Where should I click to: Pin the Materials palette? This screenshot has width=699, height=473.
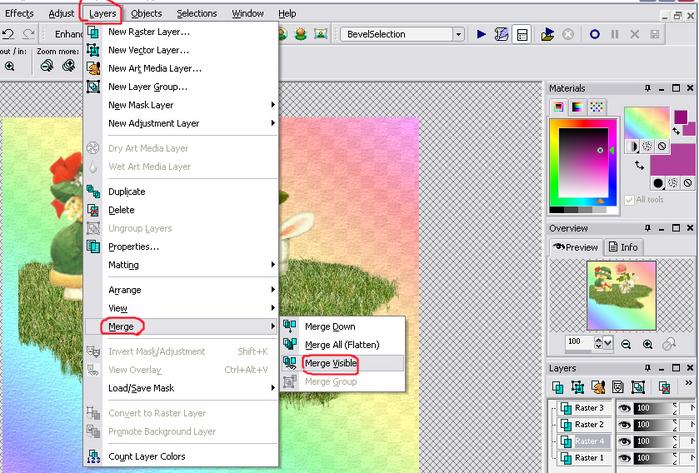[x=648, y=88]
